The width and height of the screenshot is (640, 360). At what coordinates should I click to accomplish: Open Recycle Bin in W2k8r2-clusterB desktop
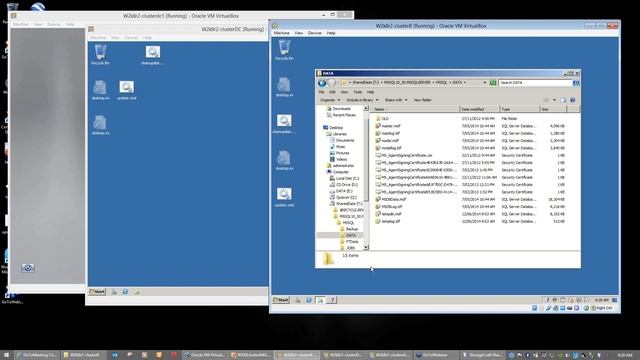(284, 50)
